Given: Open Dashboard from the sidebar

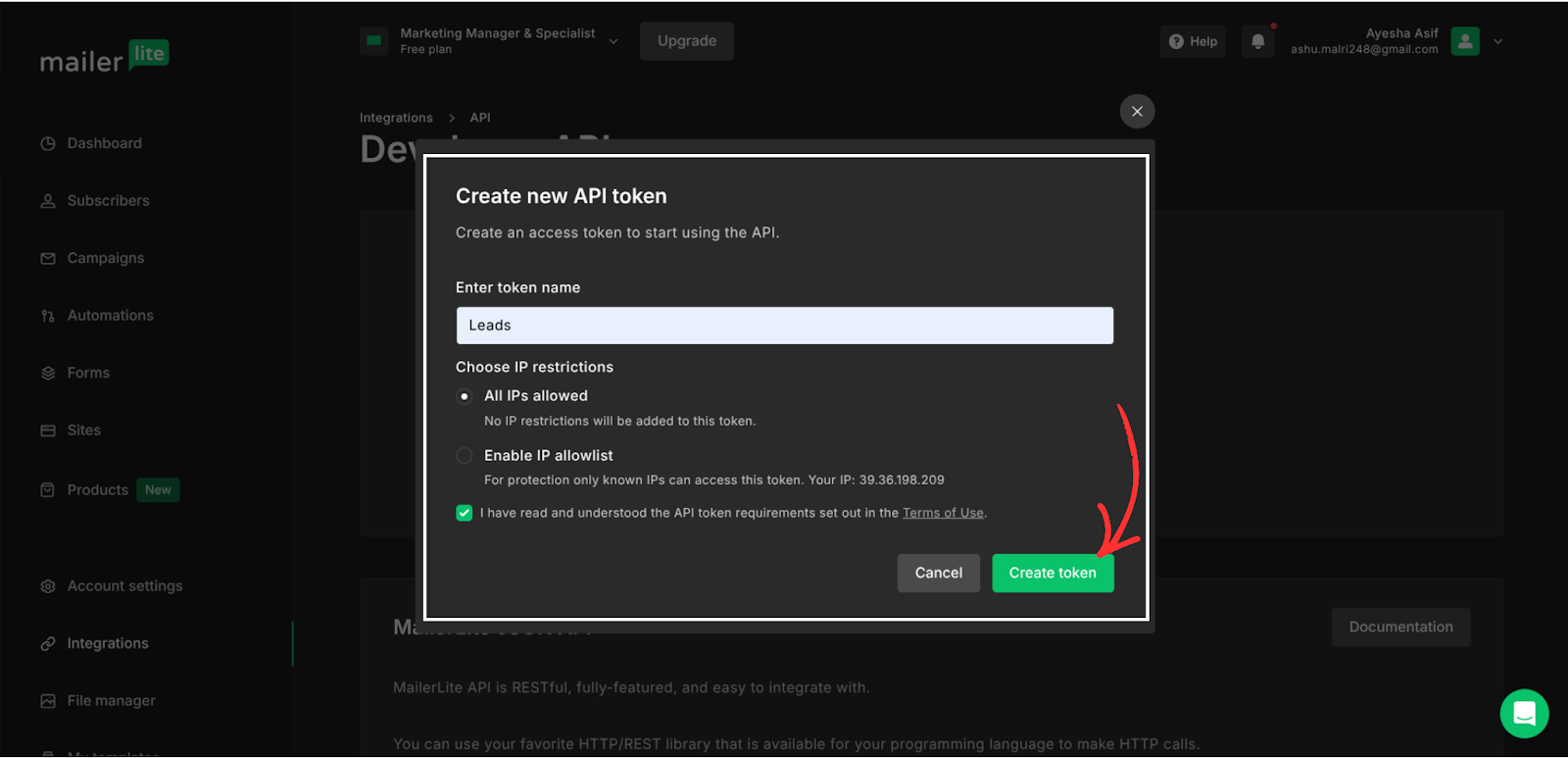Looking at the screenshot, I should point(104,143).
